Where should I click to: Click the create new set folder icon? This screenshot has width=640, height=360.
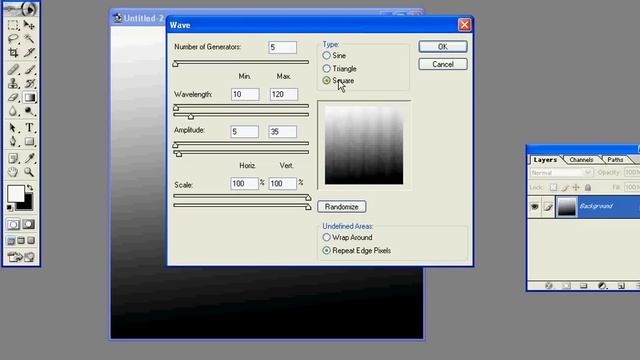(x=584, y=286)
